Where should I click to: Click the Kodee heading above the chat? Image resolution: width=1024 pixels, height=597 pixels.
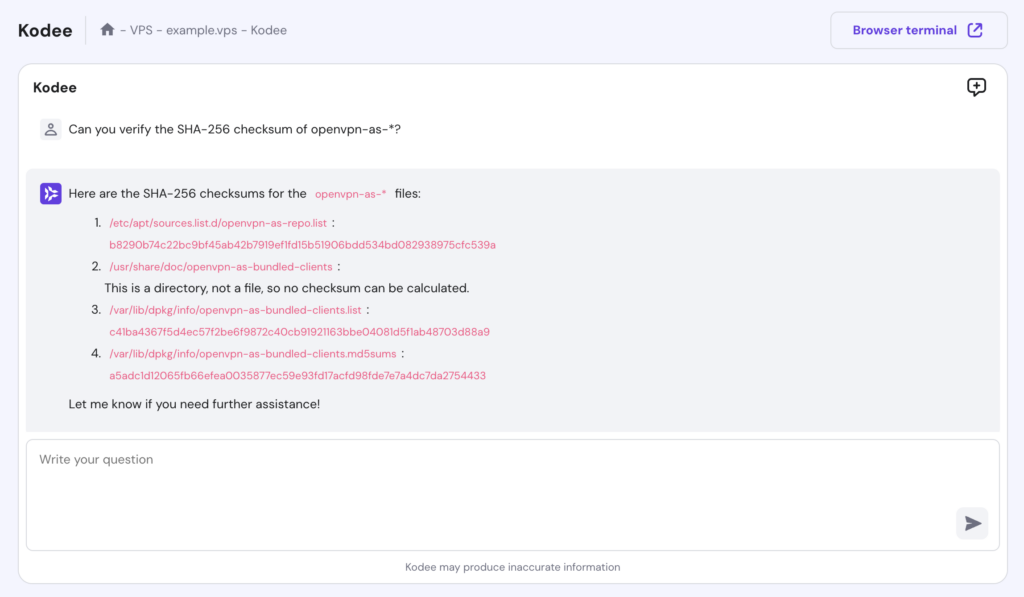[x=54, y=88]
